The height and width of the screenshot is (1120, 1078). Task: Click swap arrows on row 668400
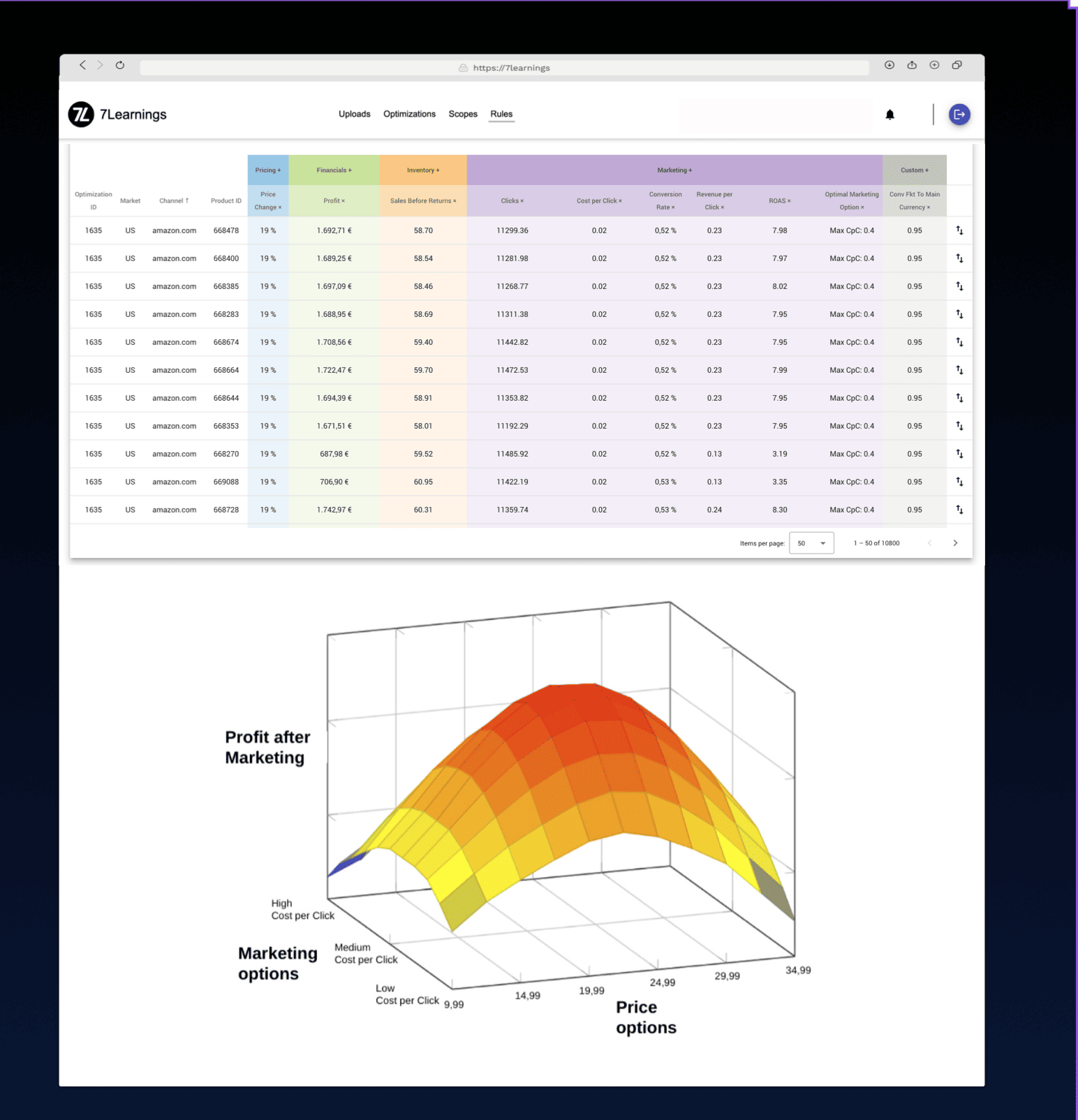tap(959, 258)
